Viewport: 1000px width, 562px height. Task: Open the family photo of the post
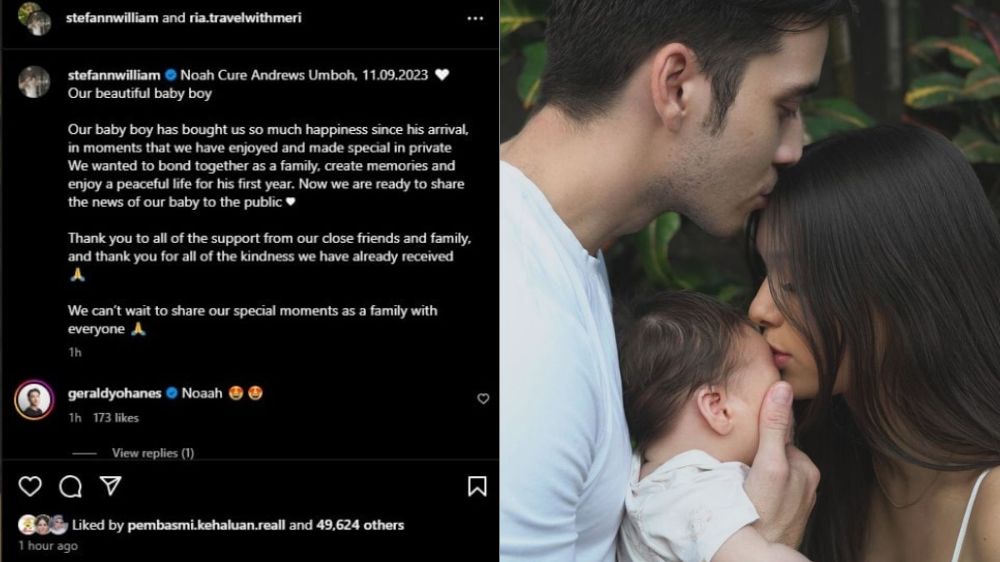tap(750, 281)
